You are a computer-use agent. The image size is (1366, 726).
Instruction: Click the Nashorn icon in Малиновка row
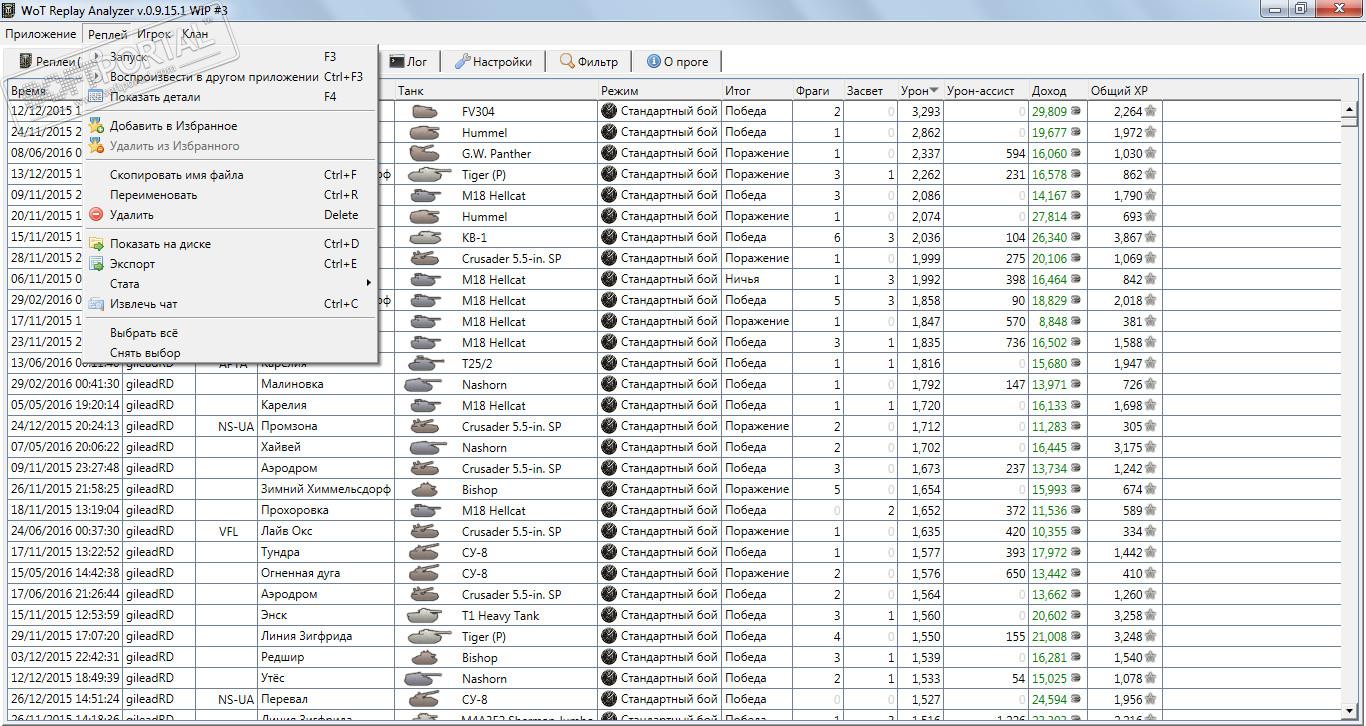[x=424, y=385]
